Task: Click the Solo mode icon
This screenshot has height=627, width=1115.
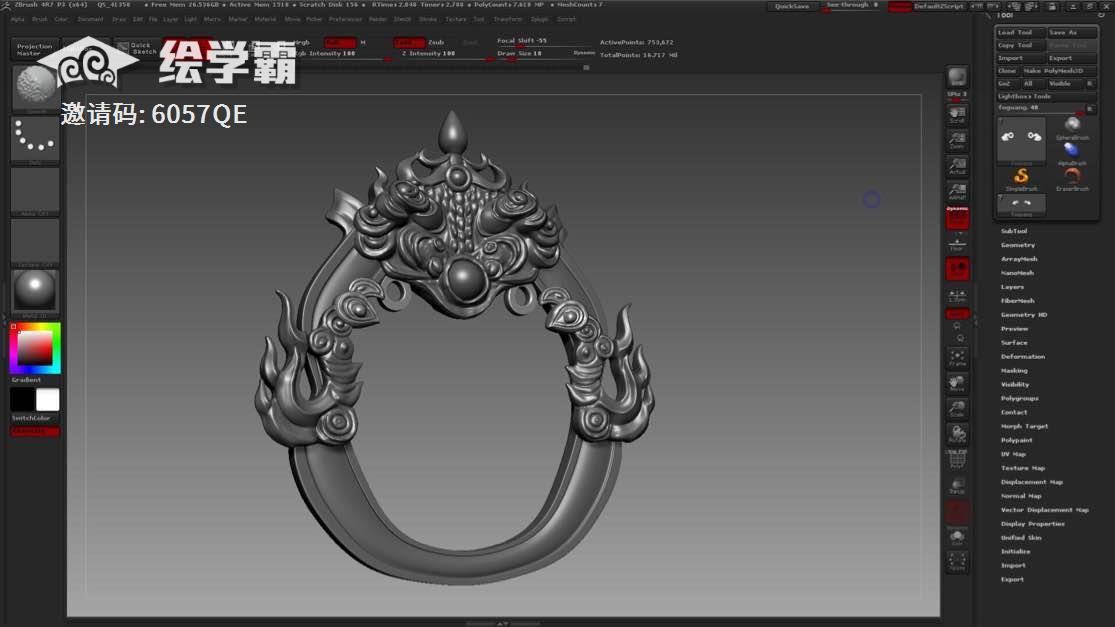Action: [957, 537]
